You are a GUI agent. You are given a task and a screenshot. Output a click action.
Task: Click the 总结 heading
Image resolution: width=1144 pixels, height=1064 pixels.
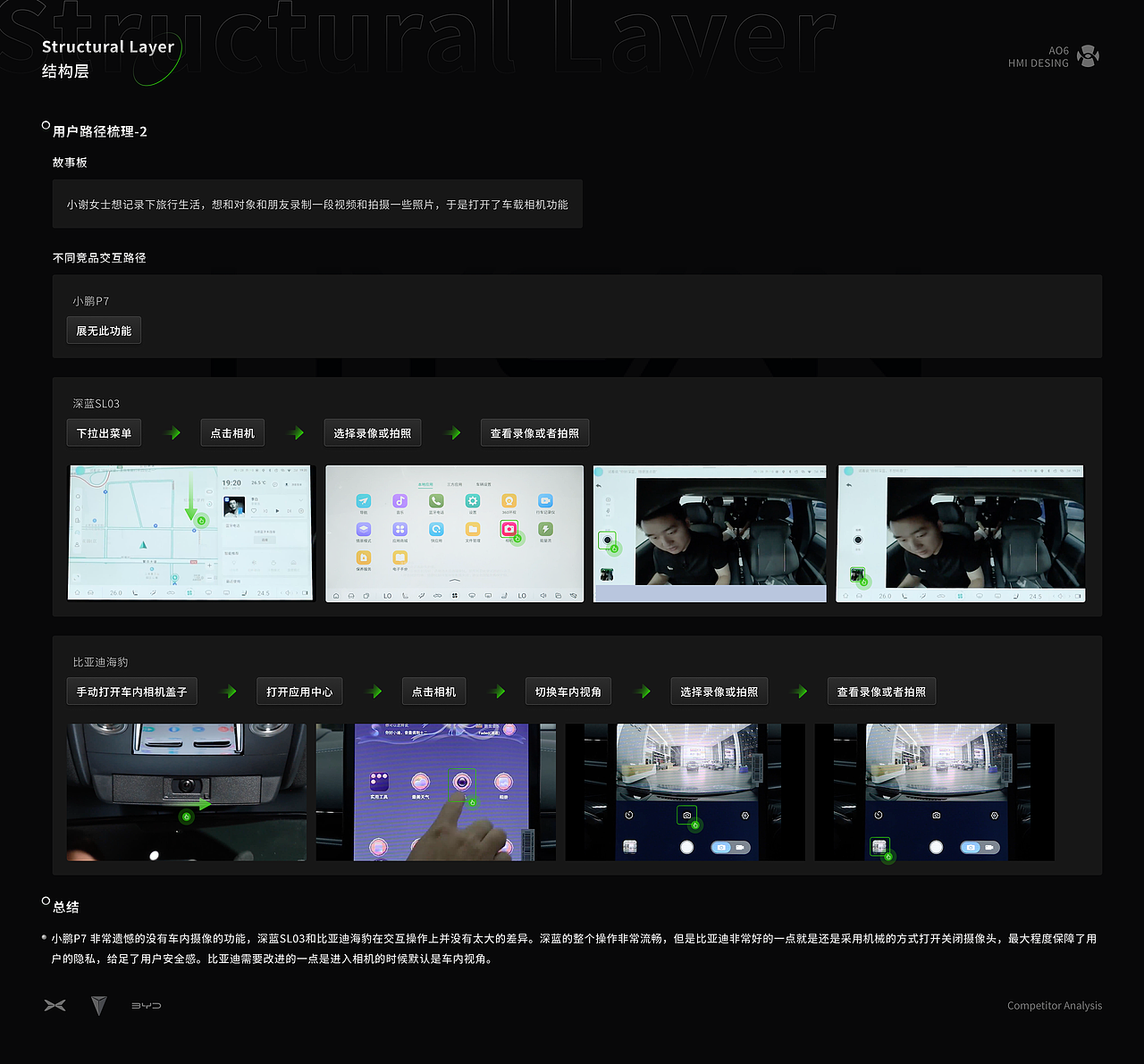[x=66, y=907]
